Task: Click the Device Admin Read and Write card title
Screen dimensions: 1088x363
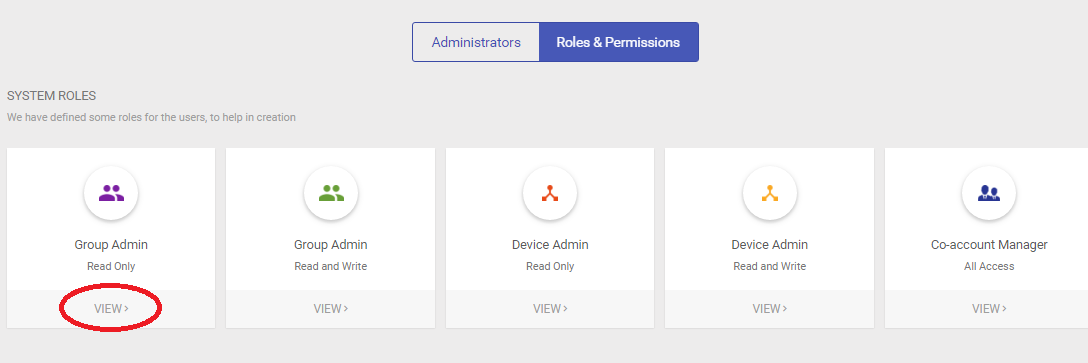Action: [x=770, y=245]
